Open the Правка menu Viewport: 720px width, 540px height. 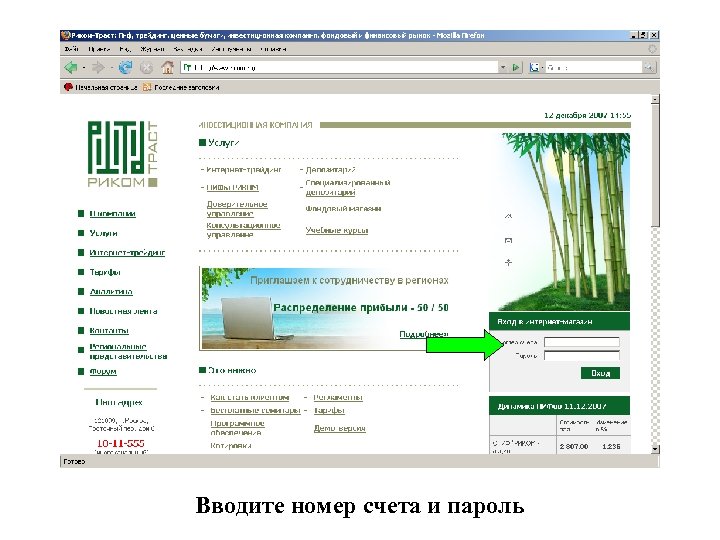(99, 49)
